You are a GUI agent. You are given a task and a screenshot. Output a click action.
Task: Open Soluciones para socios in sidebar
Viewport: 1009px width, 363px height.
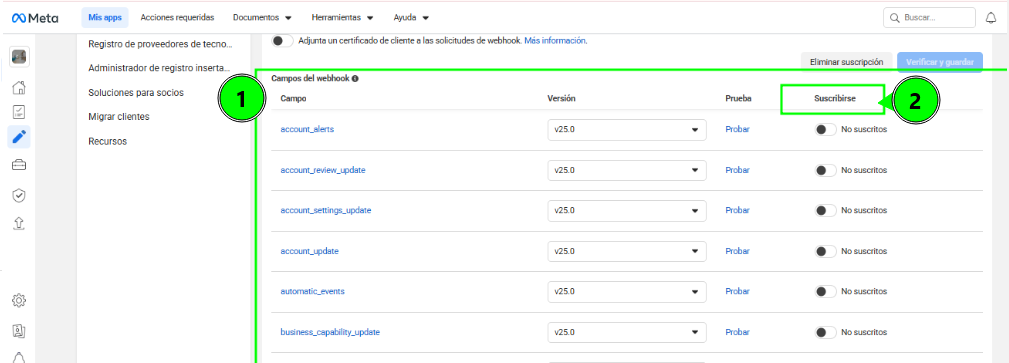tap(136, 93)
